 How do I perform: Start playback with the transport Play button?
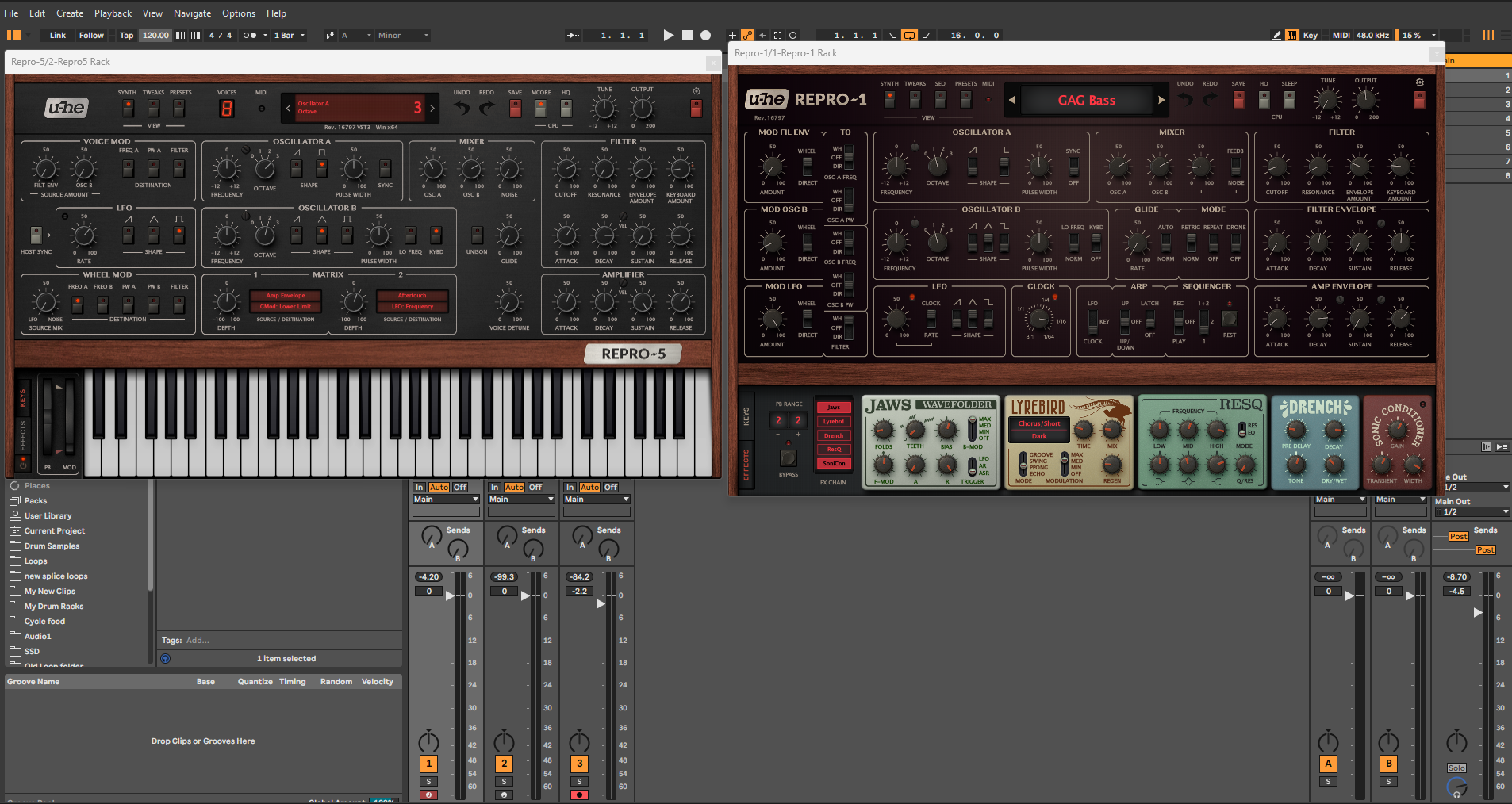coord(668,35)
